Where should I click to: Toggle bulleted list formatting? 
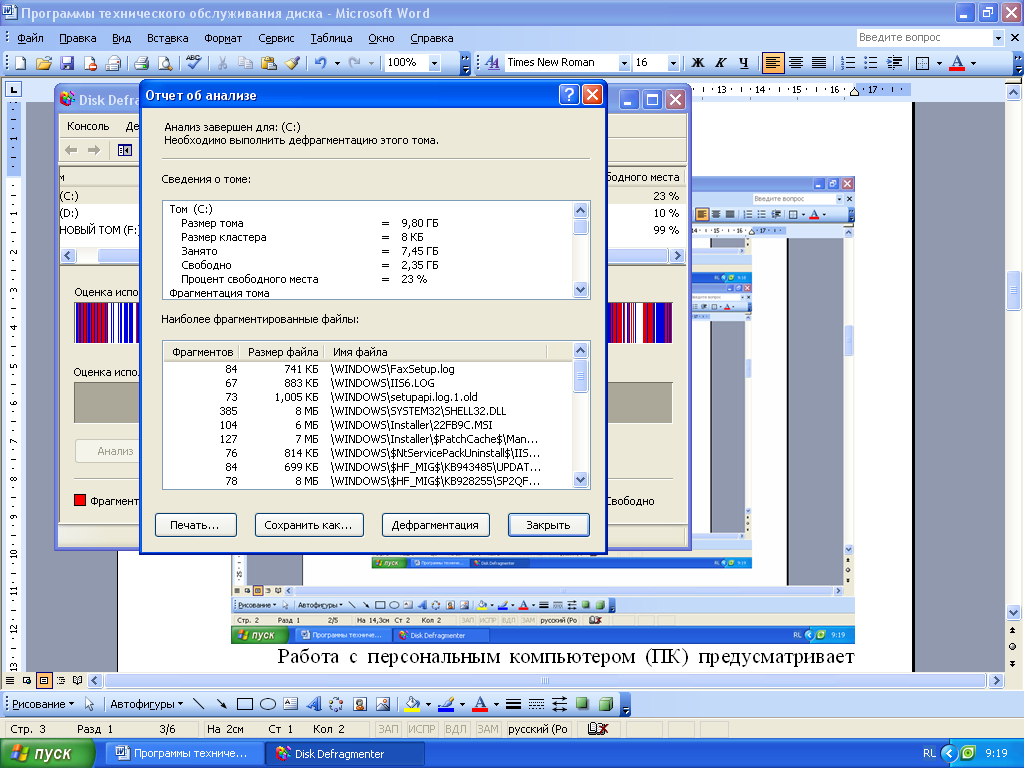(871, 63)
